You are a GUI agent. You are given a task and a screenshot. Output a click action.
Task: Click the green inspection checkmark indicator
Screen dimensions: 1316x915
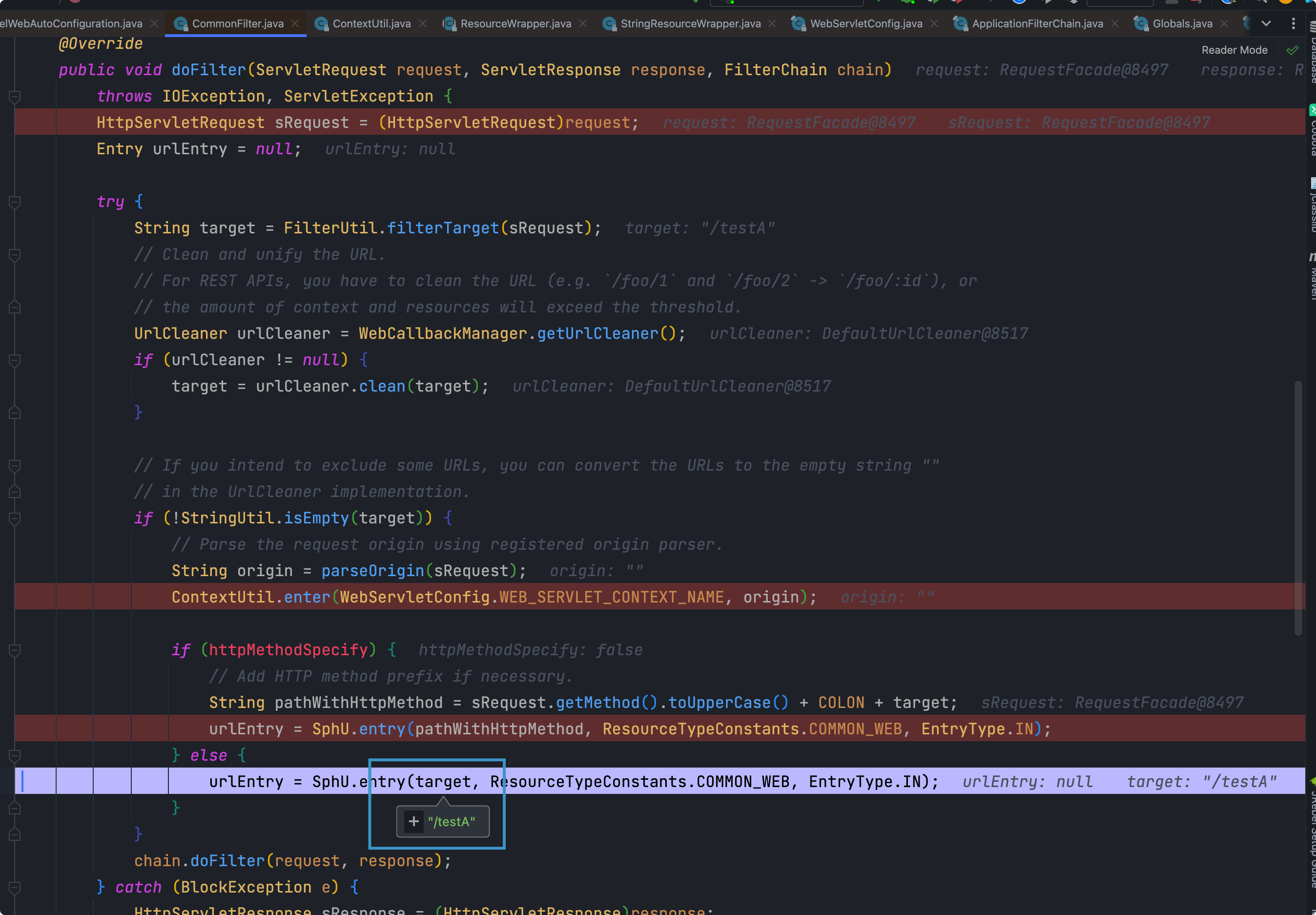tap(1292, 50)
